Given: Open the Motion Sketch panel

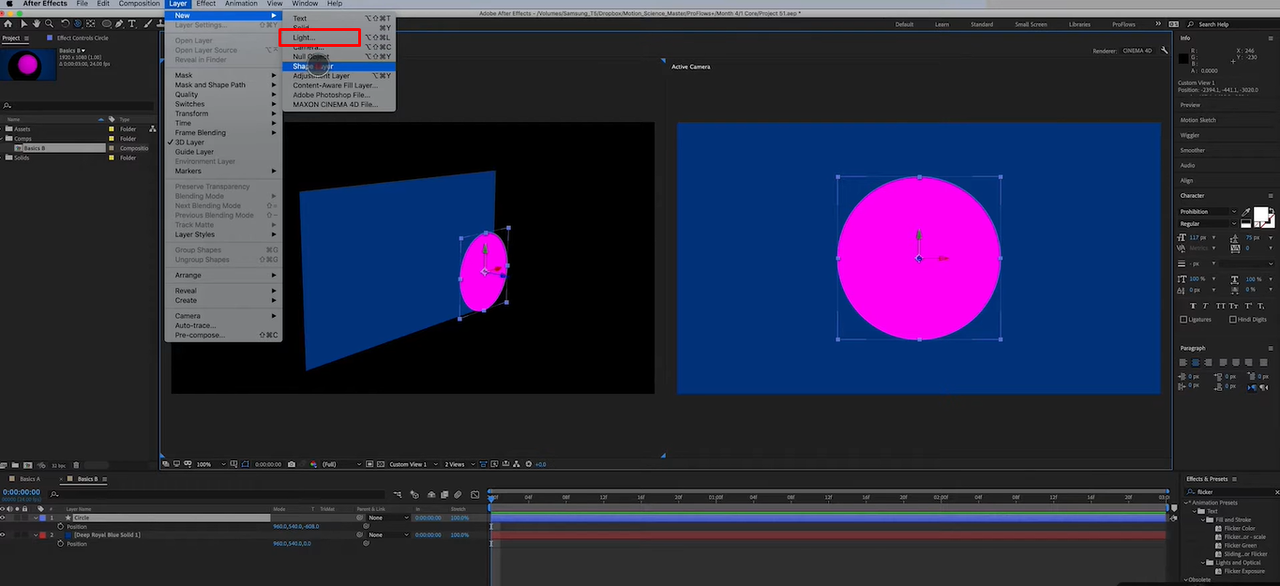Looking at the screenshot, I should [1197, 120].
